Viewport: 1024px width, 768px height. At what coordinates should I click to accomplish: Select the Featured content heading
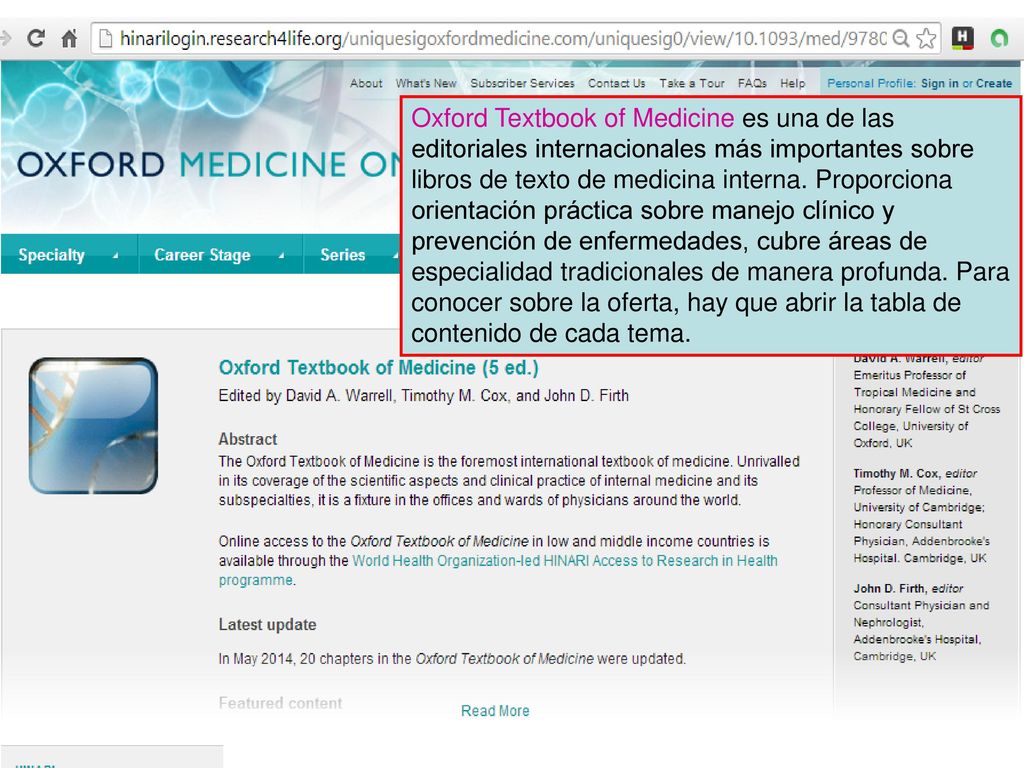point(280,703)
